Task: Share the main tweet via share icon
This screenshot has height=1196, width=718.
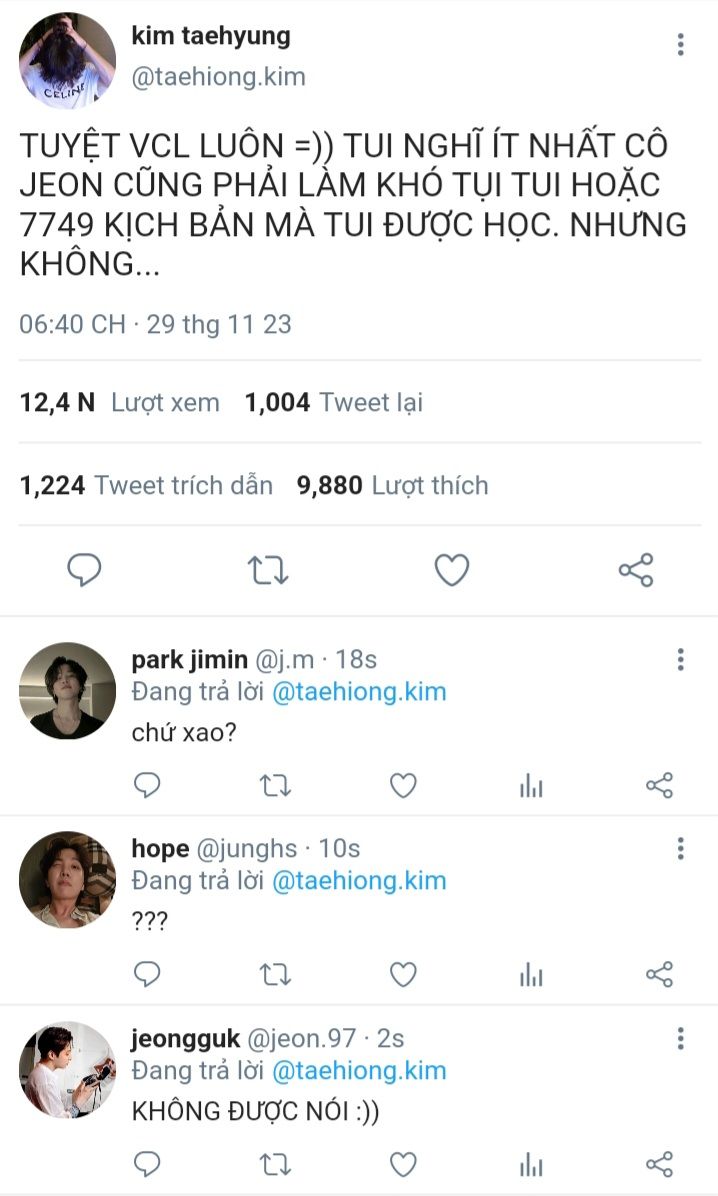Action: click(x=636, y=570)
